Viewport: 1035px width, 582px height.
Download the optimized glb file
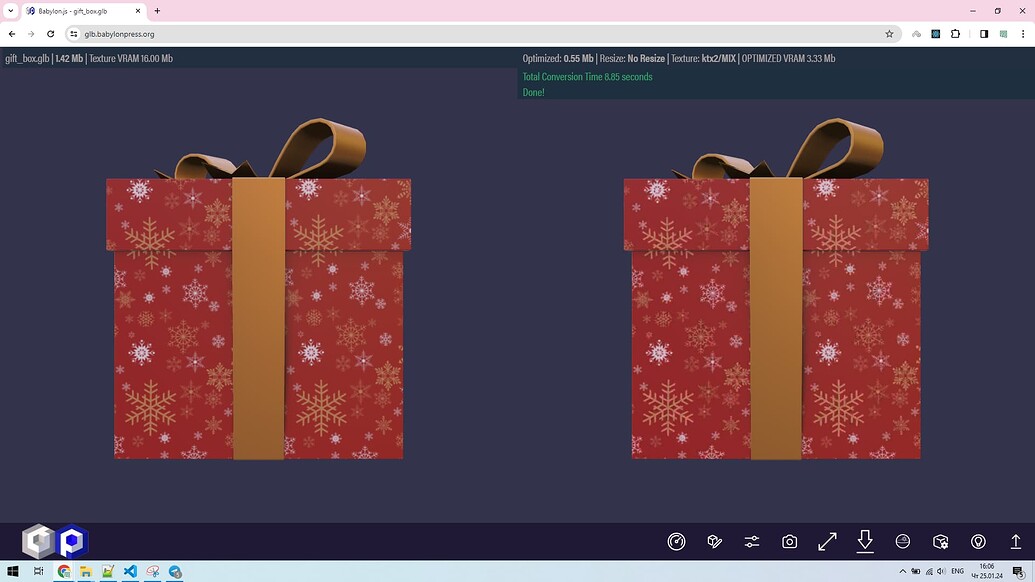864,541
